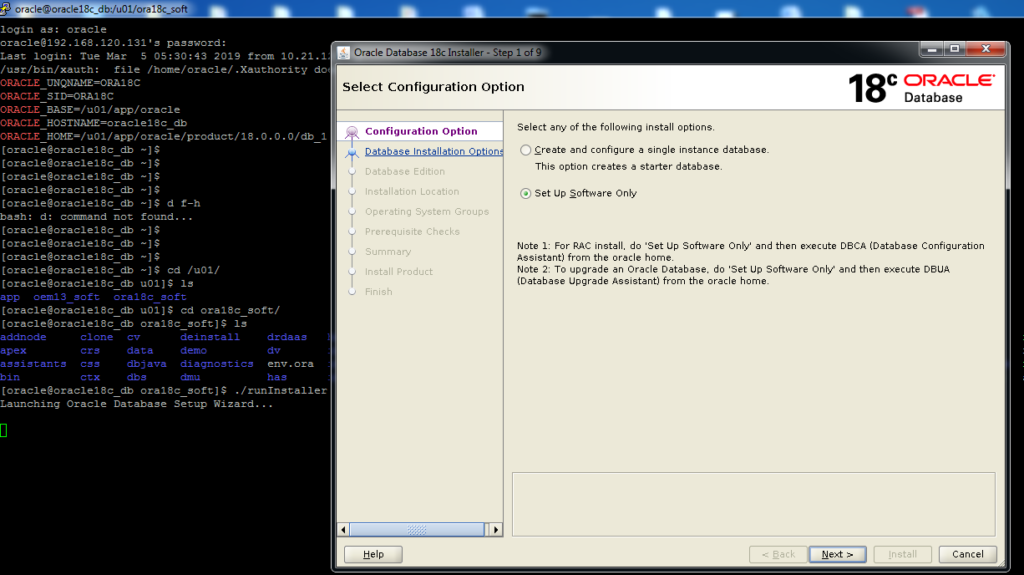
Task: Open the Database Installation Options step link
Action: click(434, 152)
